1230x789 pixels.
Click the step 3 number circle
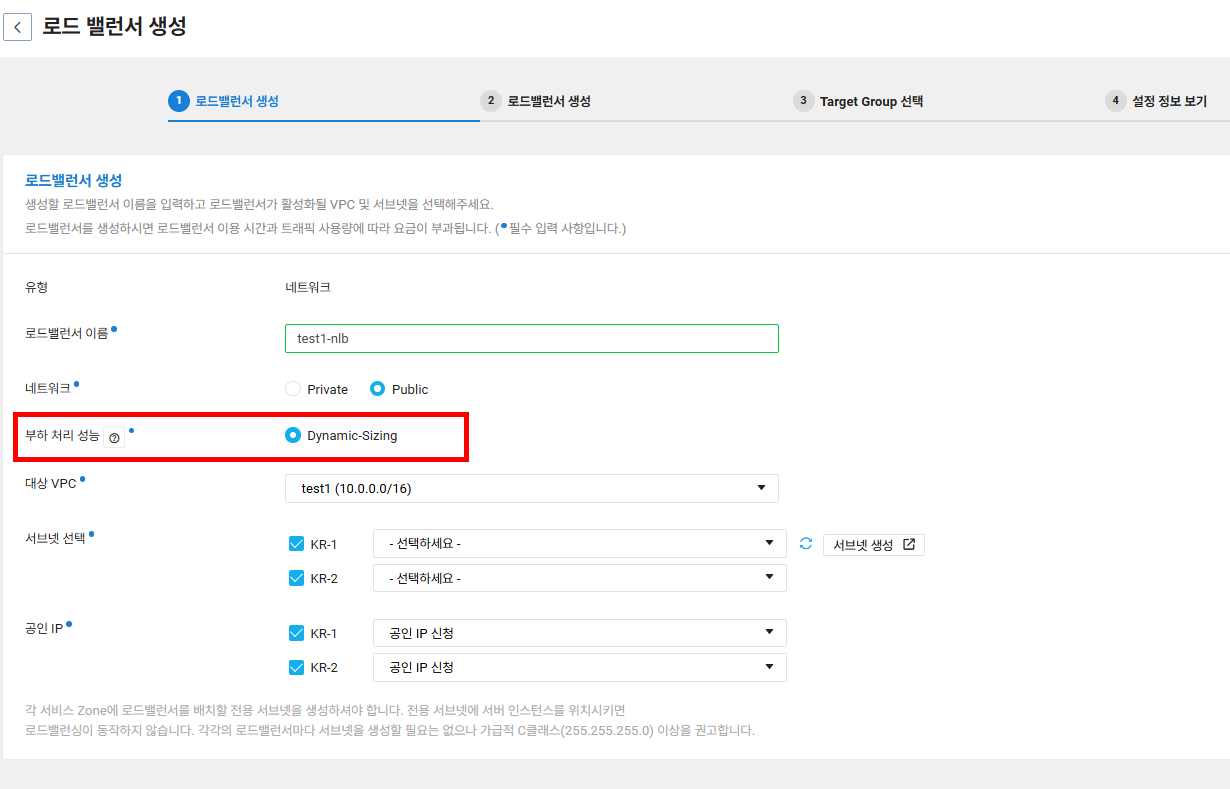pos(803,101)
